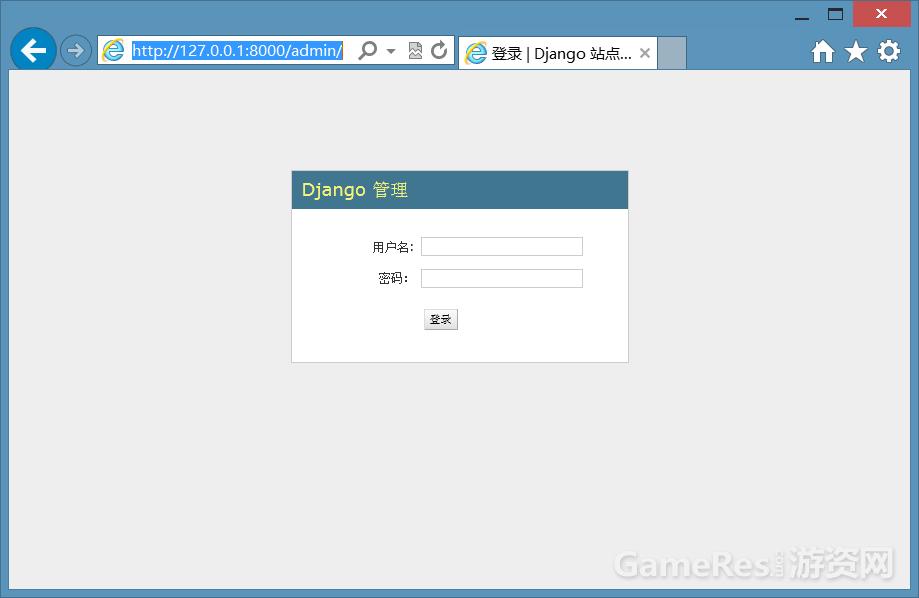Focus the 用户名 username field
This screenshot has width=919, height=598.
[x=502, y=246]
